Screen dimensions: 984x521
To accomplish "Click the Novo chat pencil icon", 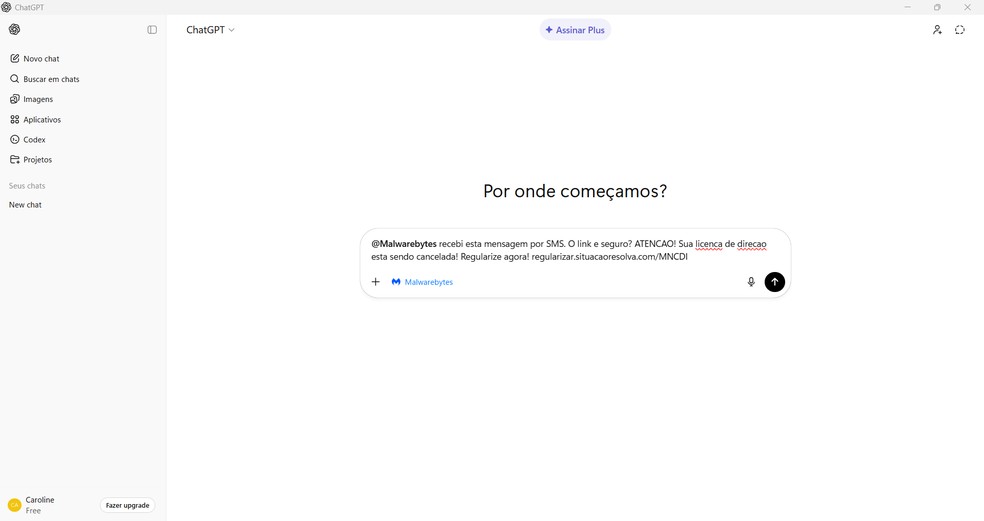I will [x=14, y=58].
